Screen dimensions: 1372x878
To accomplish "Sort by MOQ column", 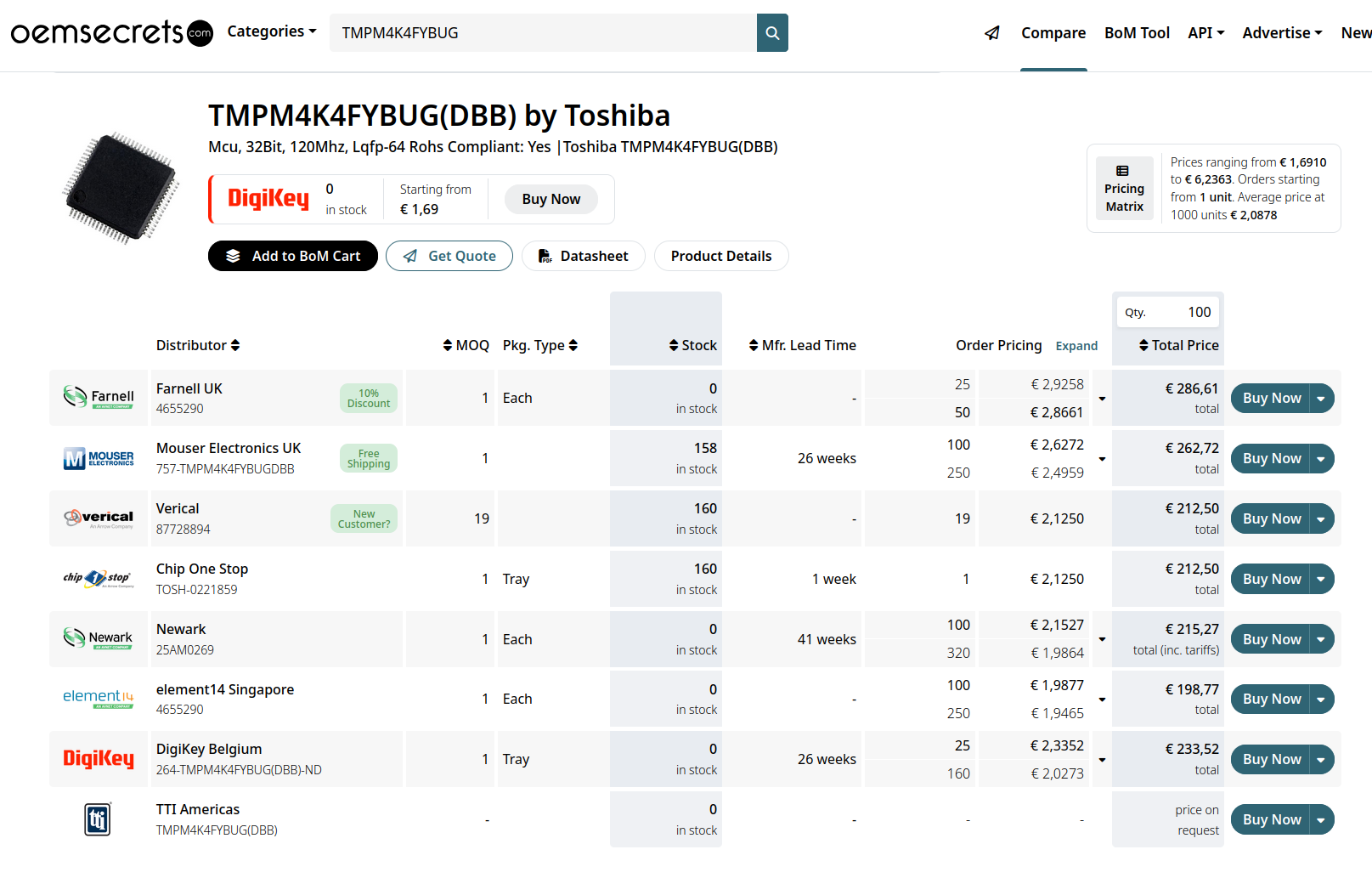I will pos(466,345).
